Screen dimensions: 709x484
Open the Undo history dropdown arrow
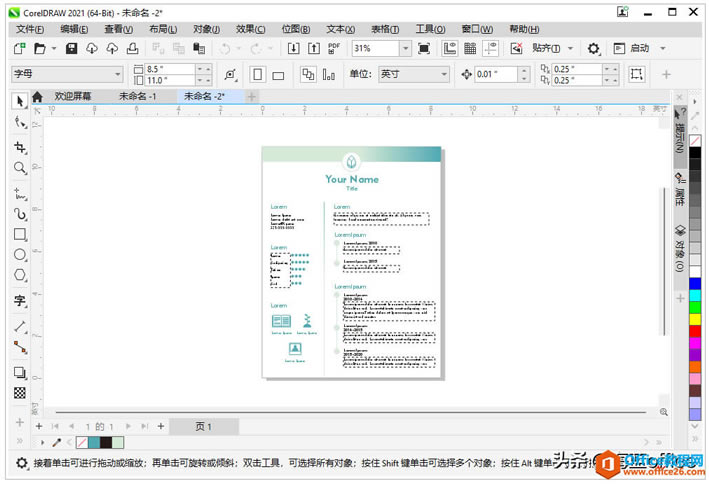coord(239,48)
